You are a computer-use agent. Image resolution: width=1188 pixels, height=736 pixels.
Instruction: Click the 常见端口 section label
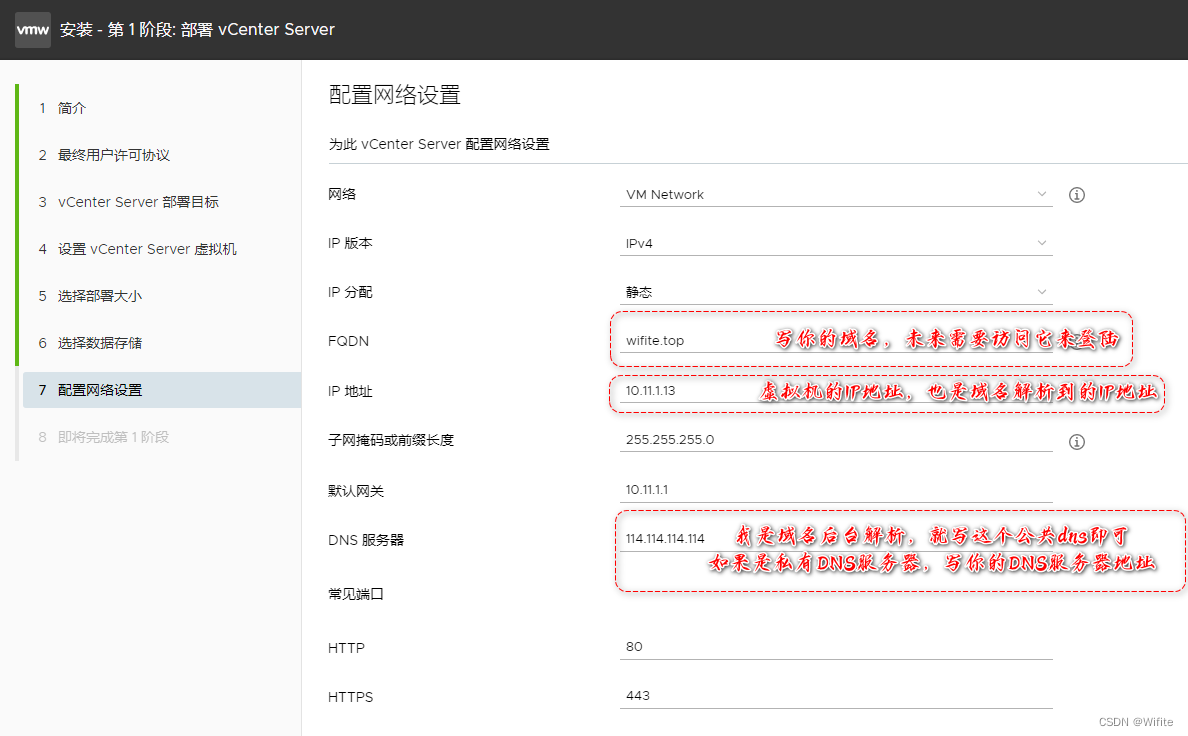point(356,593)
